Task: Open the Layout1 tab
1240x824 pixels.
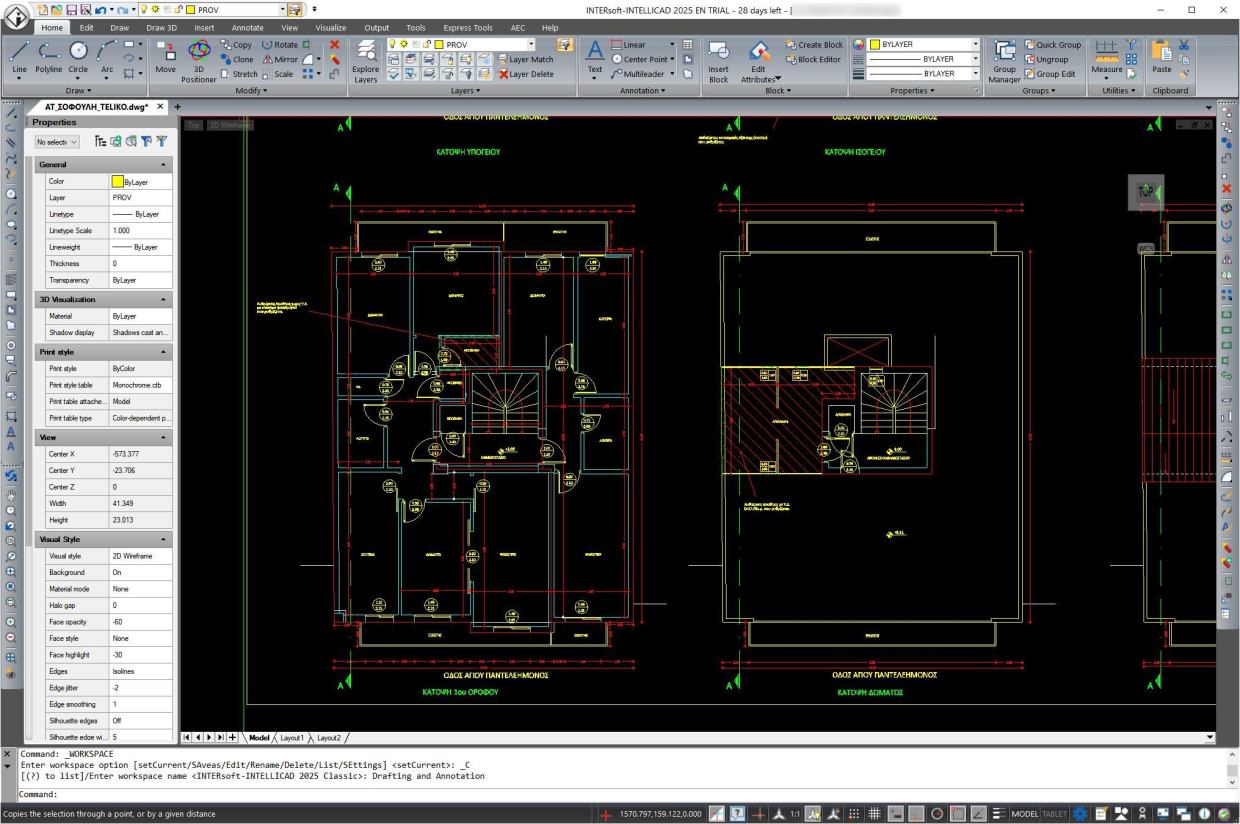Action: [x=291, y=737]
